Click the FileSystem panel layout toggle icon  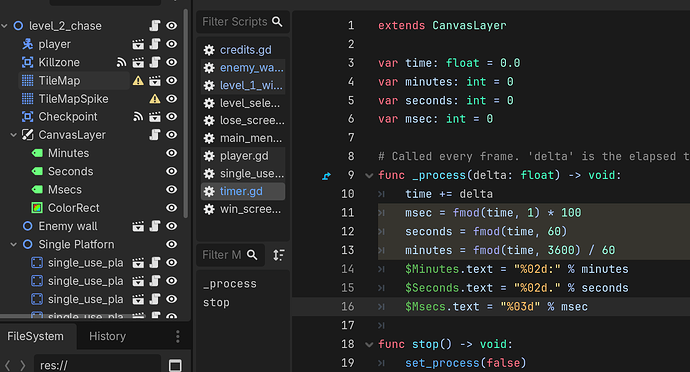(x=175, y=365)
